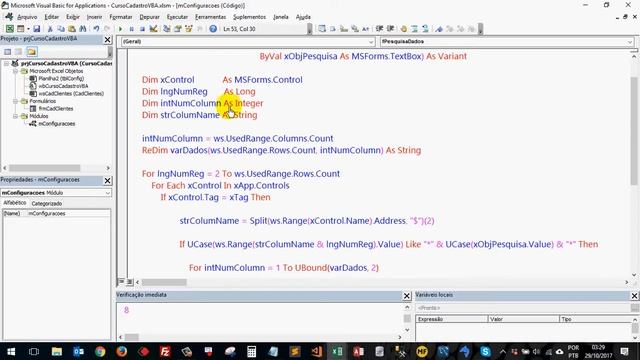This screenshot has height=360, width=640.
Task: Open VBA Help with the blue question mark
Action: point(213,29)
